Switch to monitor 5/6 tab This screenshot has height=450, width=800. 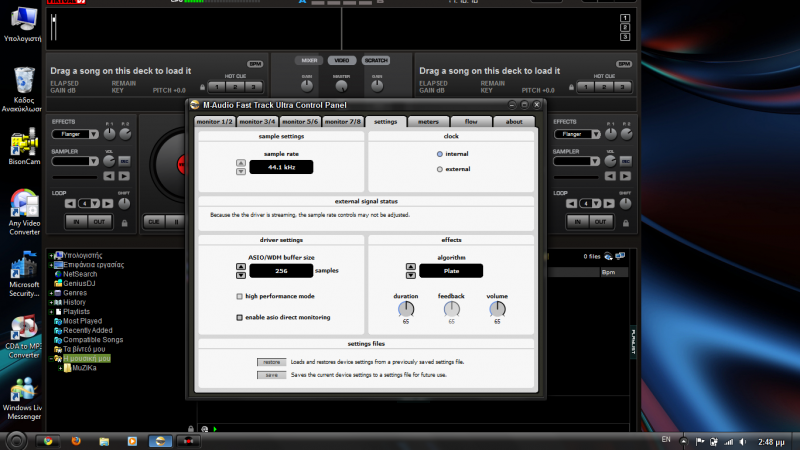click(300, 121)
